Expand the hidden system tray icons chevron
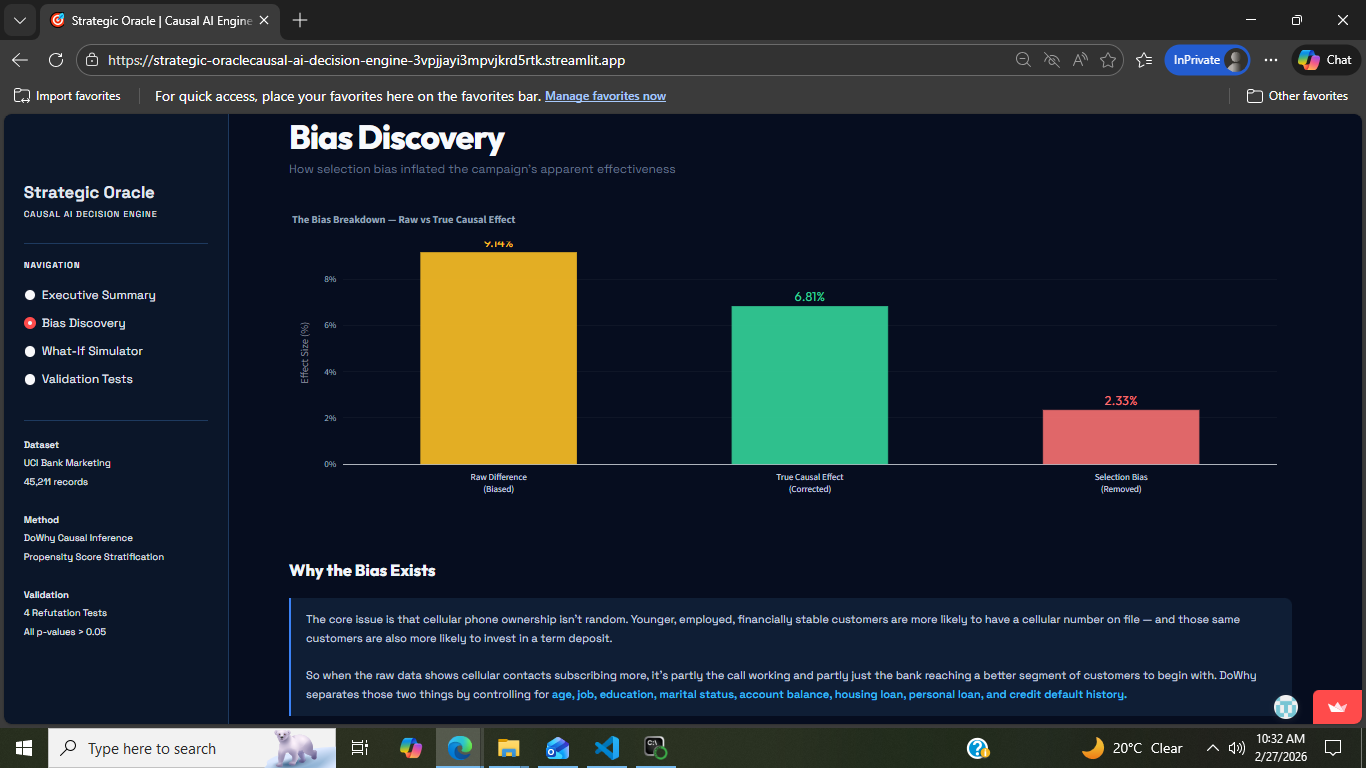Image resolution: width=1366 pixels, height=768 pixels. point(1213,748)
